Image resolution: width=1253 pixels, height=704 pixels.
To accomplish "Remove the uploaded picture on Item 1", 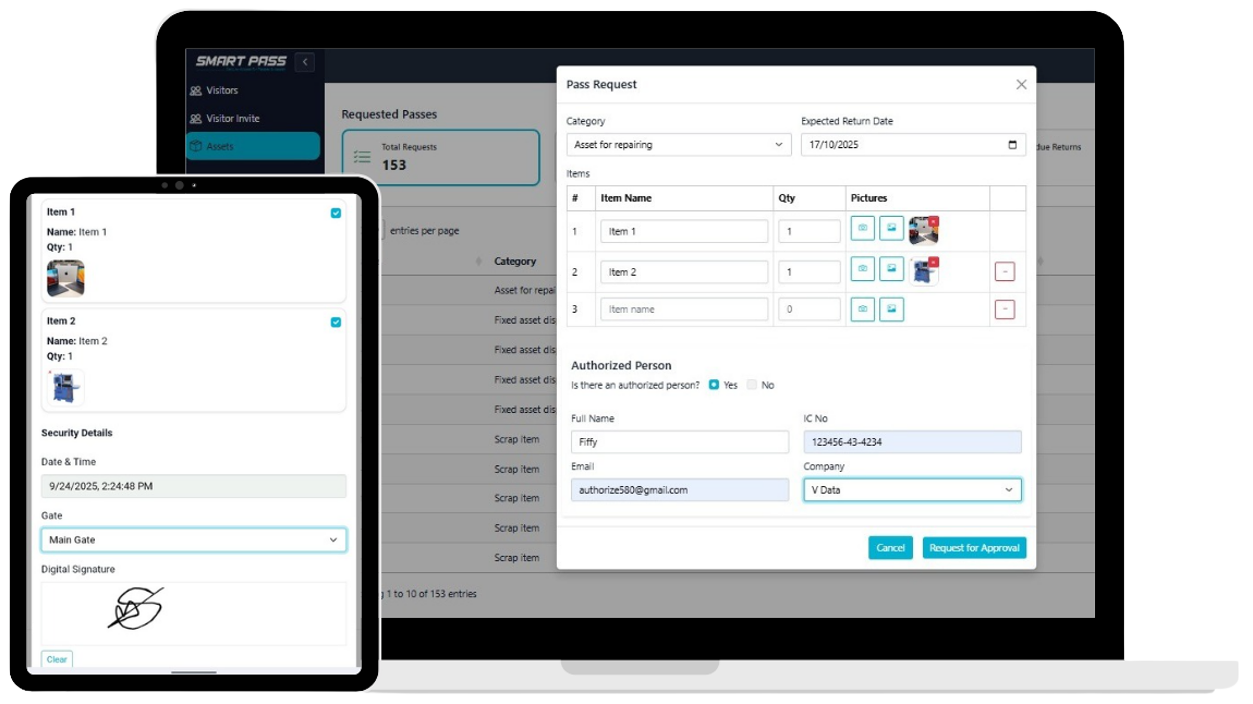I will (933, 219).
